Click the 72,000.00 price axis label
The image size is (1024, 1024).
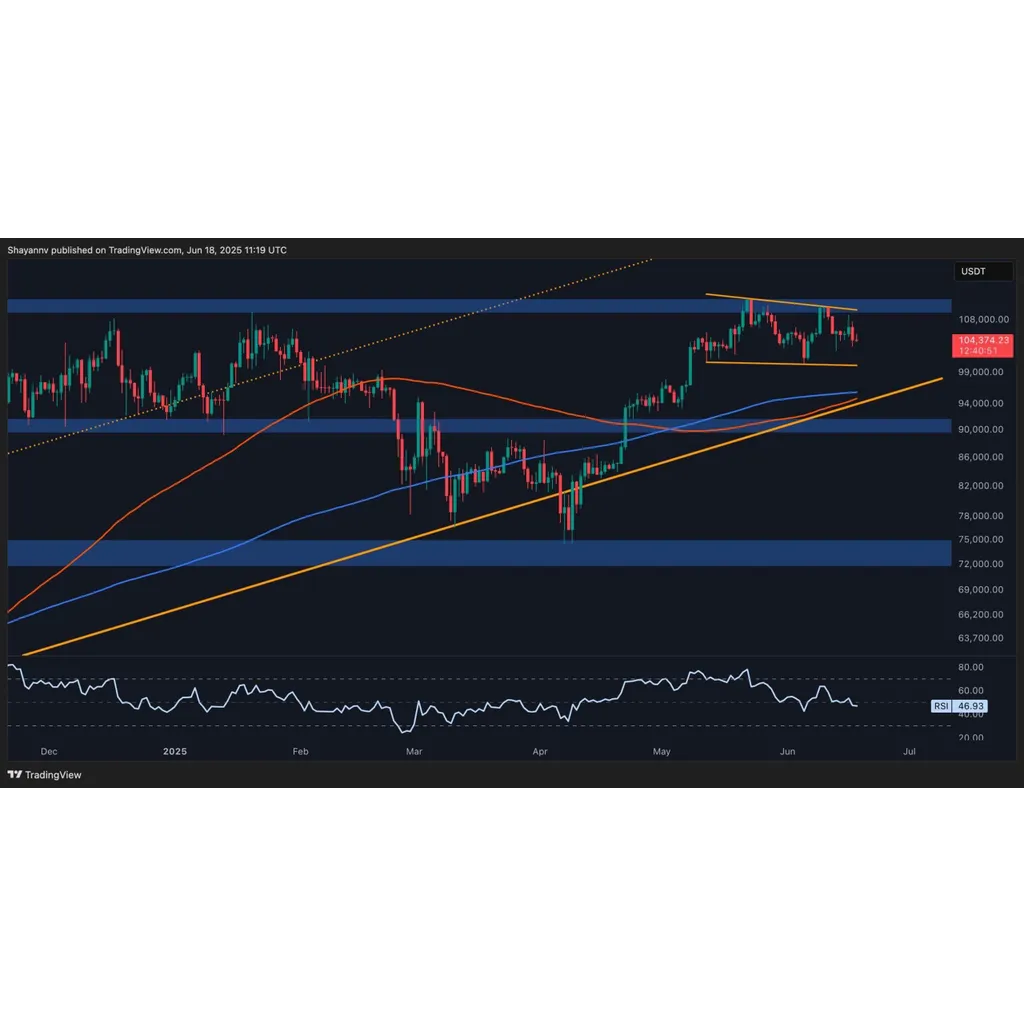coord(980,563)
